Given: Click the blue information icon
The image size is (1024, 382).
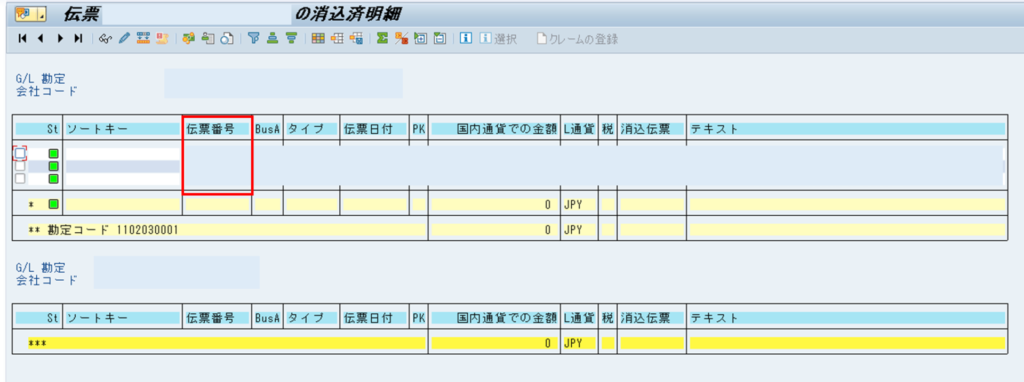Looking at the screenshot, I should pyautogui.click(x=466, y=39).
